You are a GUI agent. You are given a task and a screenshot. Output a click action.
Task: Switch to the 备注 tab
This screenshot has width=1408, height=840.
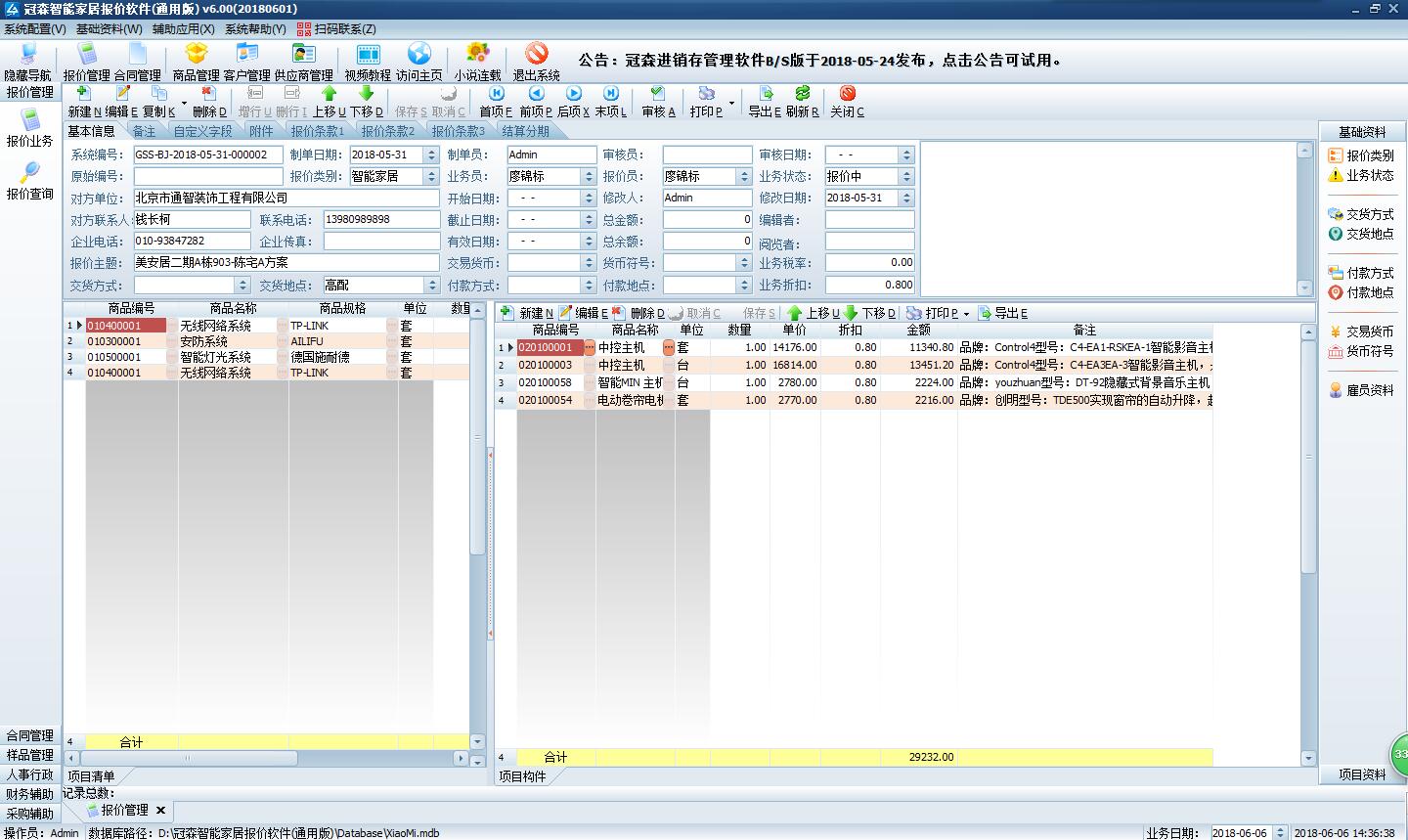coord(144,131)
